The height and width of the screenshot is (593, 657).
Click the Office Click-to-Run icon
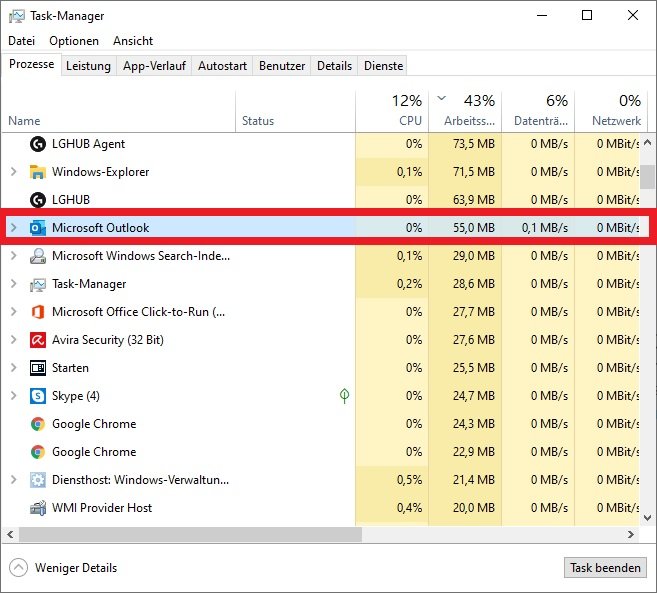coord(38,312)
